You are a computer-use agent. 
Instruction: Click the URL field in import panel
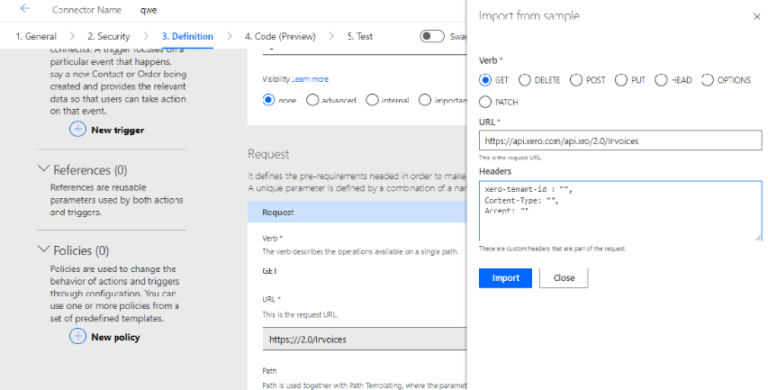620,141
